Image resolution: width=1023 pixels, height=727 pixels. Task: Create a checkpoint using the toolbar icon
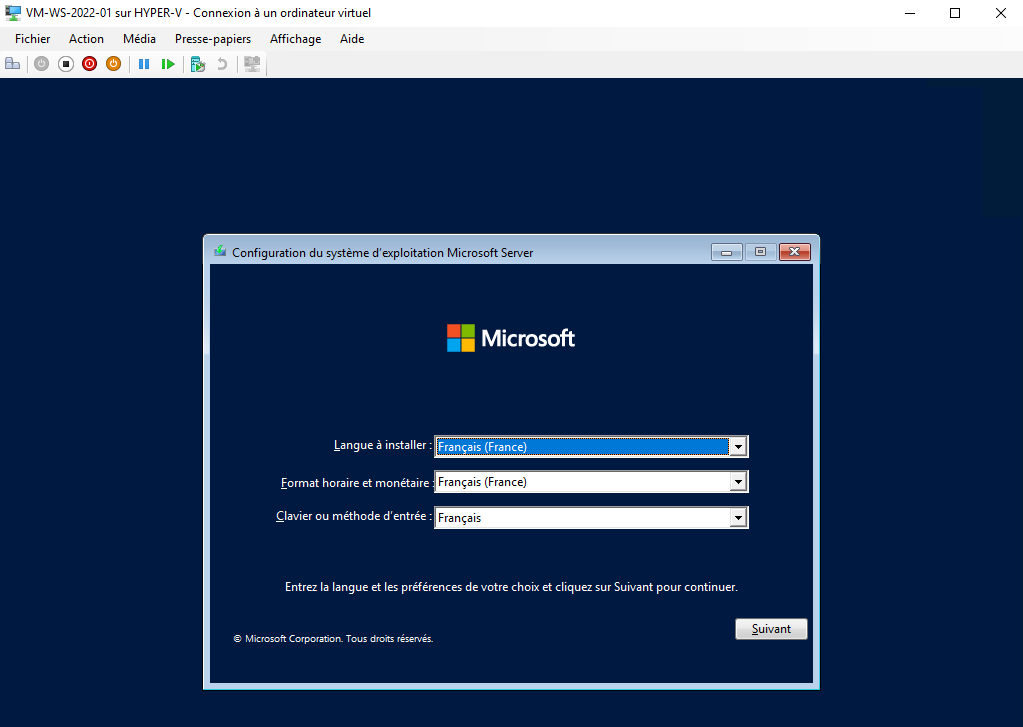pyautogui.click(x=198, y=64)
